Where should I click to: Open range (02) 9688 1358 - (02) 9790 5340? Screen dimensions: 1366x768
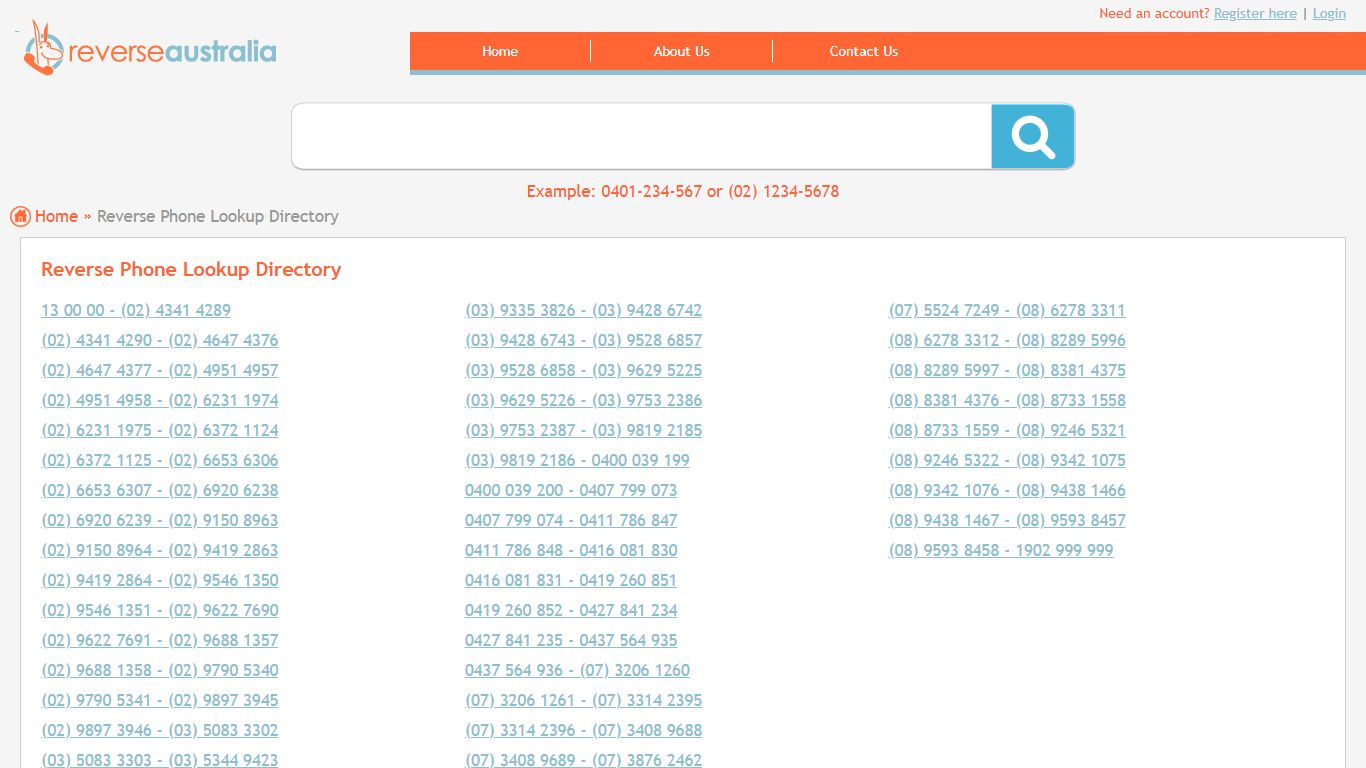click(160, 670)
